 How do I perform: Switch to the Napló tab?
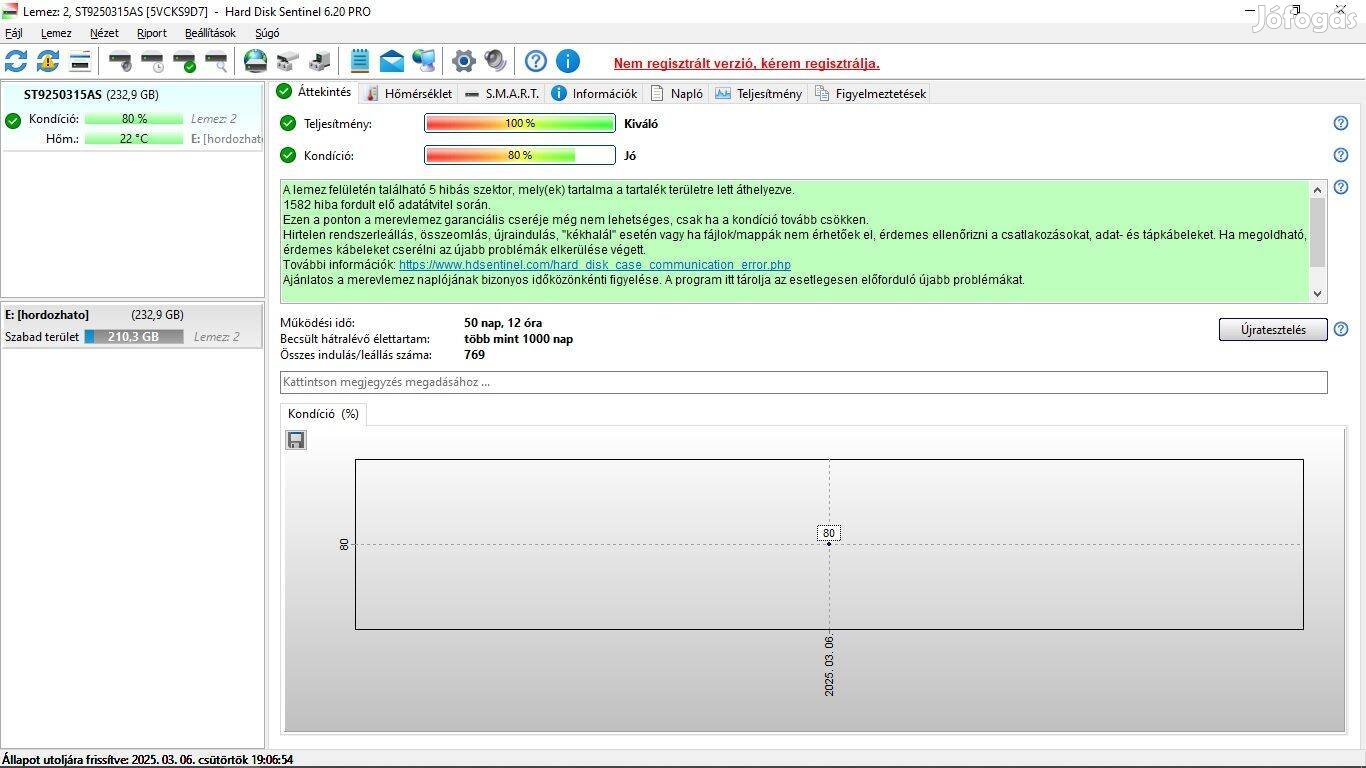[677, 93]
